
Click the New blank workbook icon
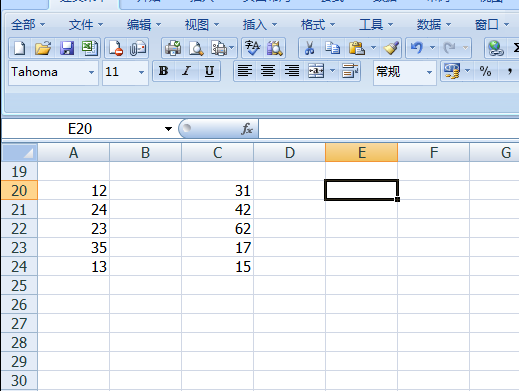(x=20, y=48)
